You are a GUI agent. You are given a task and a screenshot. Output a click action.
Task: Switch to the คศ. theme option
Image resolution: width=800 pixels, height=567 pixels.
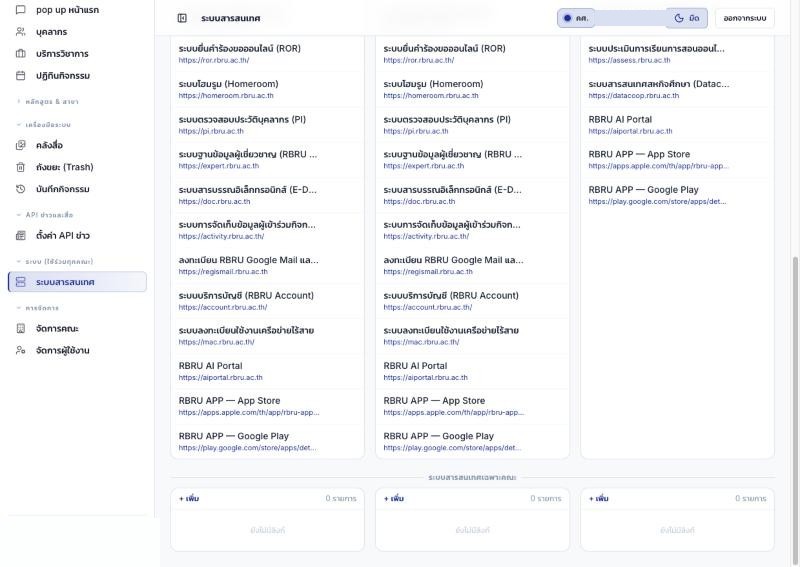point(576,18)
